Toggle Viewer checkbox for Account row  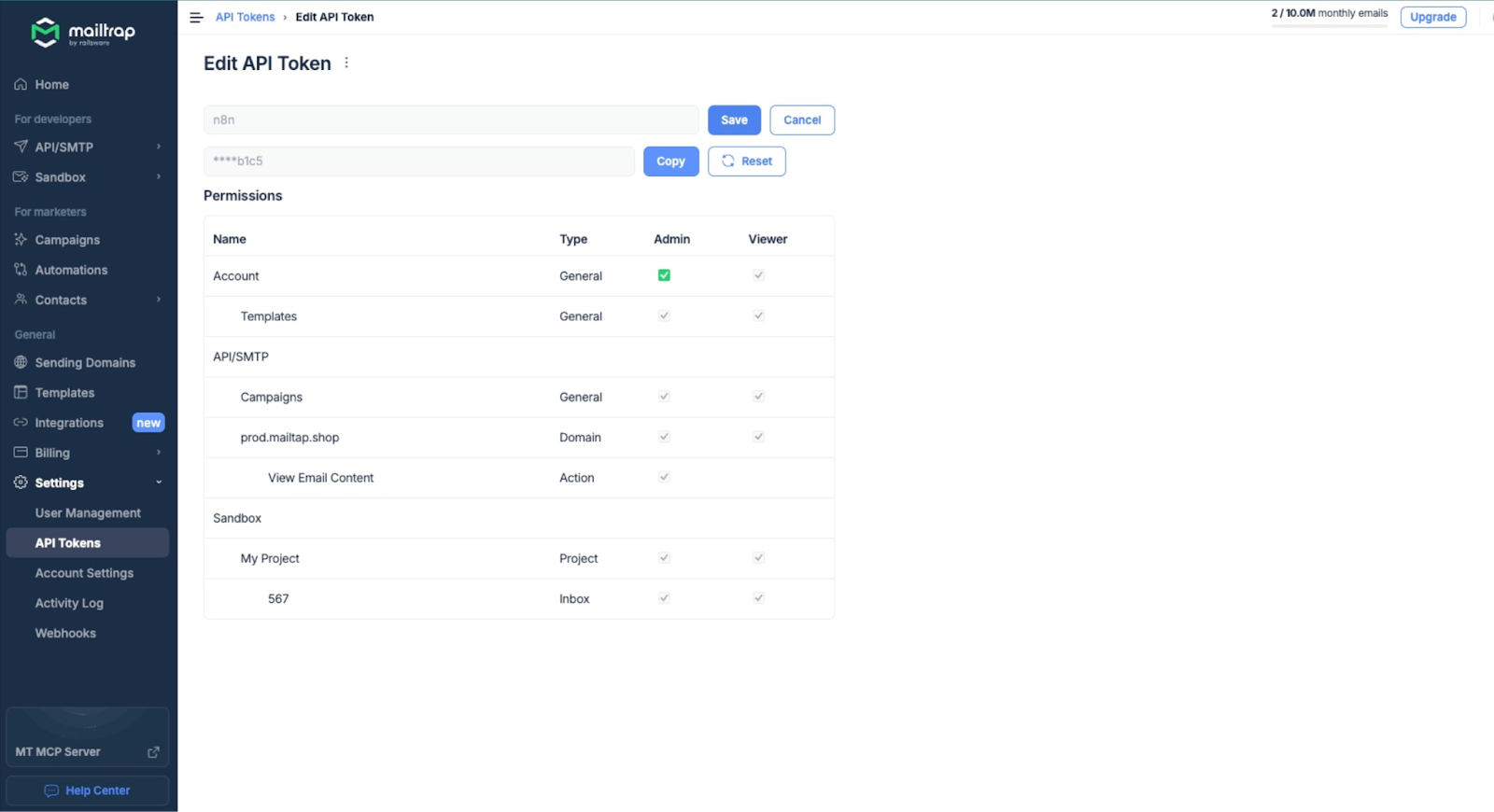pos(758,275)
